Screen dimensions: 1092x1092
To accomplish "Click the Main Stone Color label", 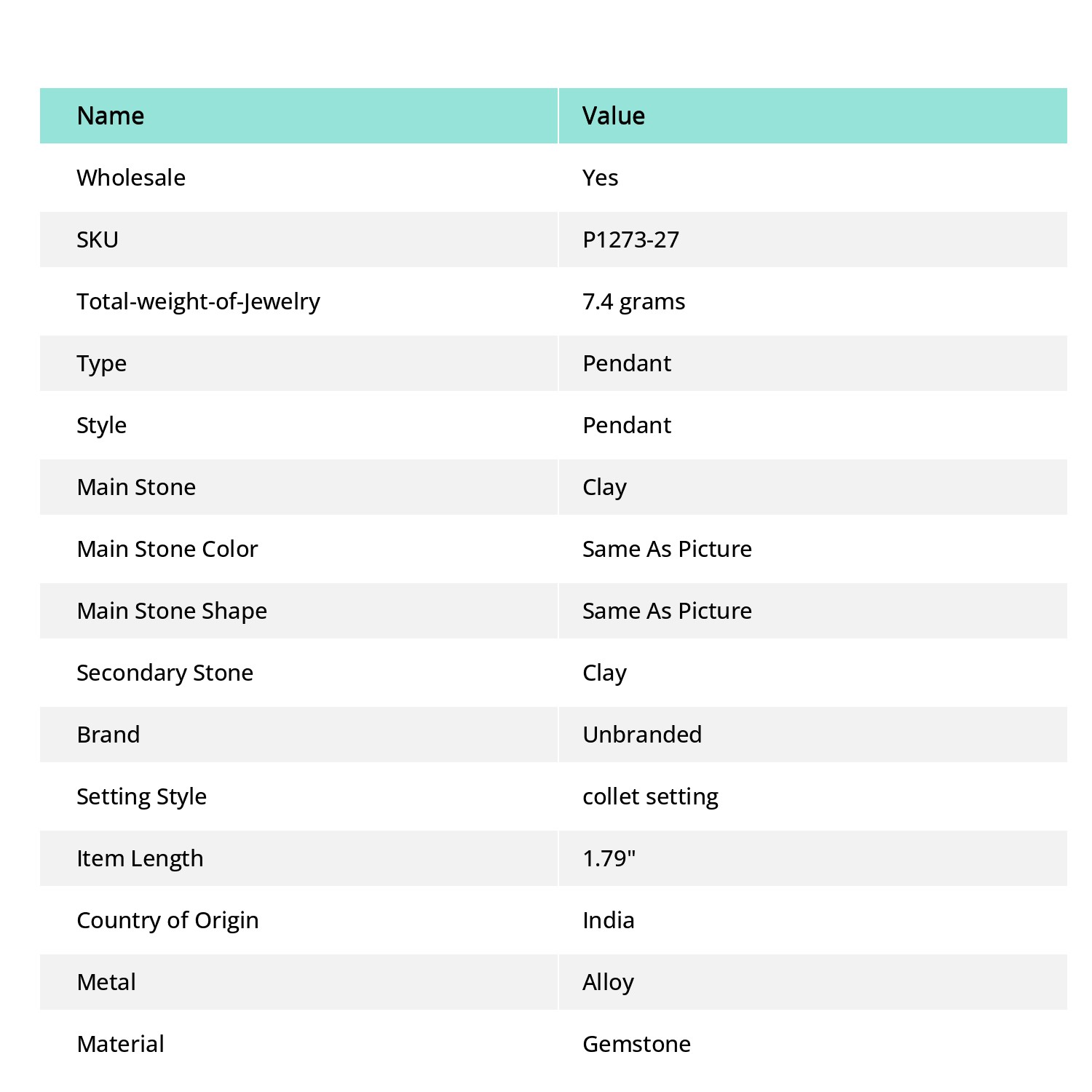I will click(167, 549).
